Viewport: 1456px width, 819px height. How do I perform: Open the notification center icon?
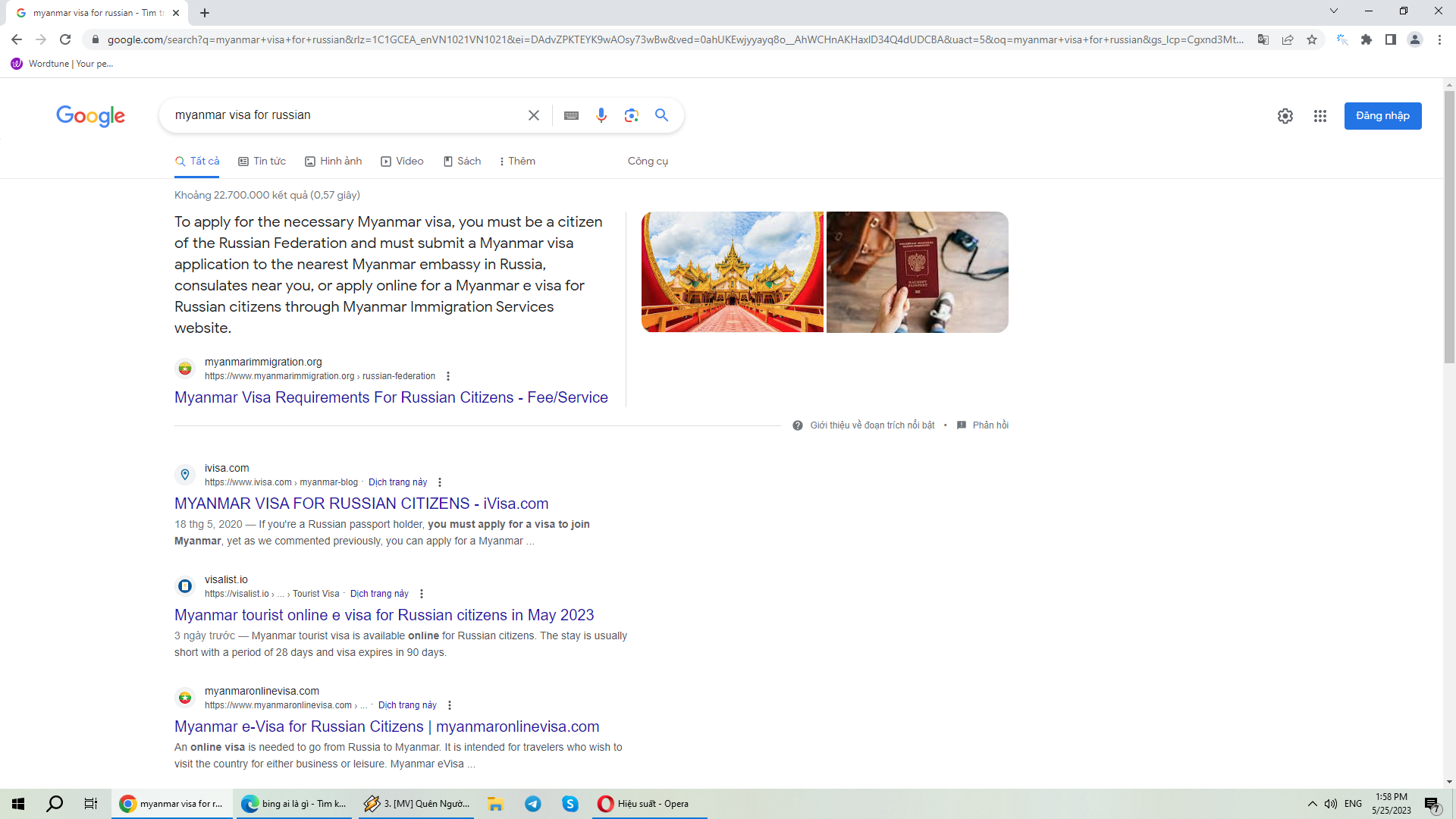[1432, 804]
